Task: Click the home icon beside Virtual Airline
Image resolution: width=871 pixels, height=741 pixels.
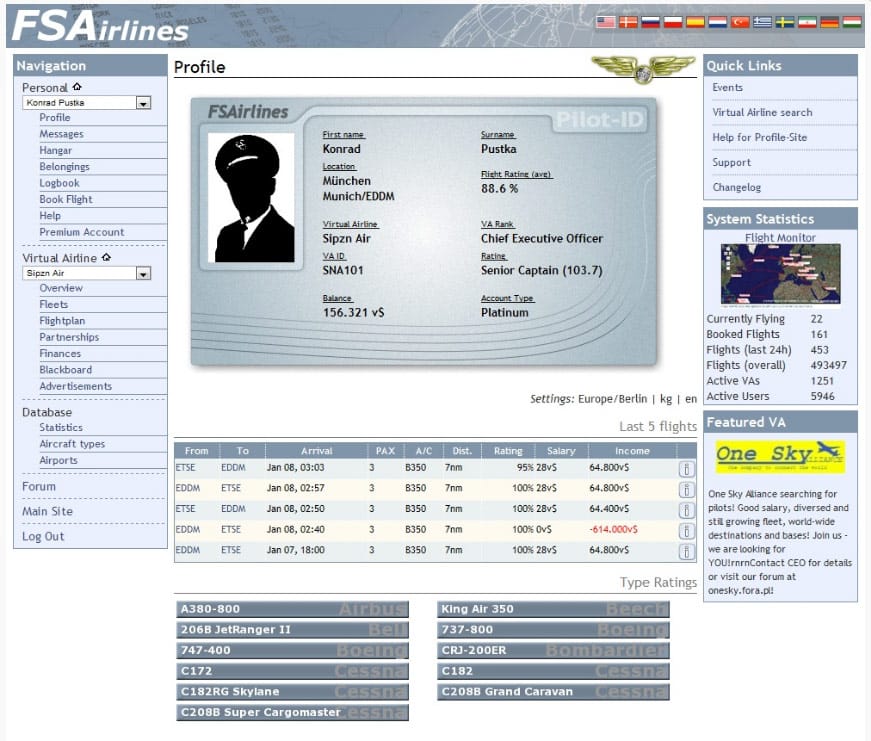Action: pyautogui.click(x=106, y=258)
